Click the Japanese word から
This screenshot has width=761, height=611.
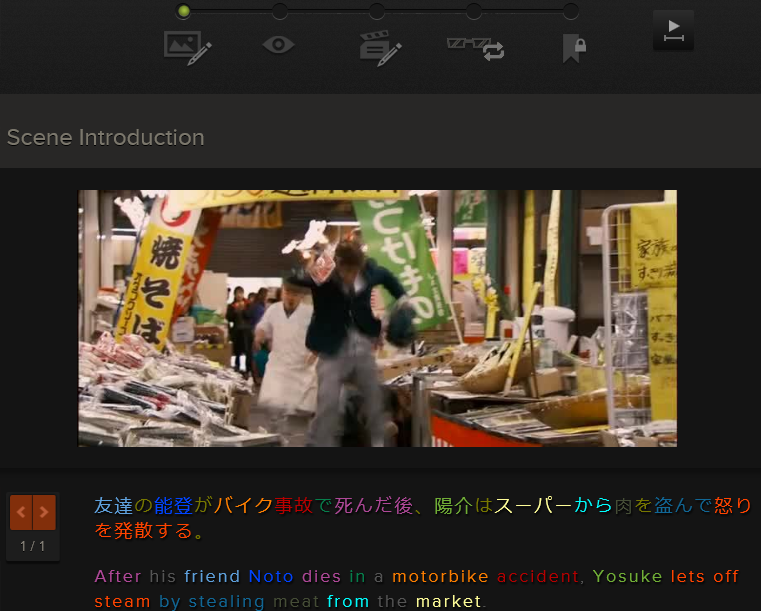[x=594, y=506]
